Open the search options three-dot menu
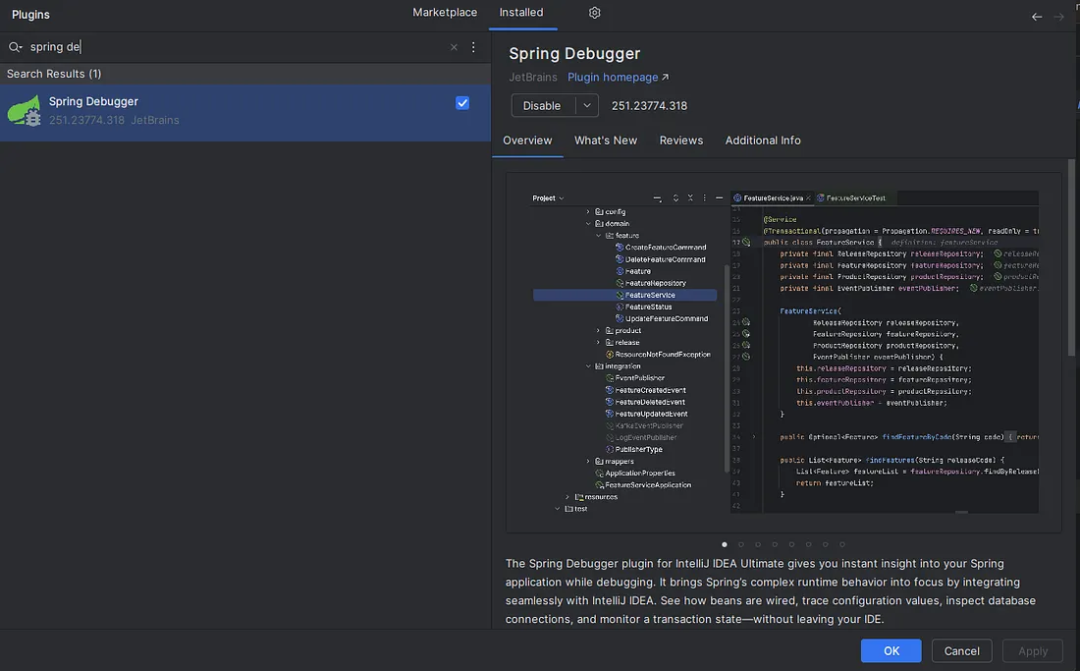The height and width of the screenshot is (671, 1080). 473,47
